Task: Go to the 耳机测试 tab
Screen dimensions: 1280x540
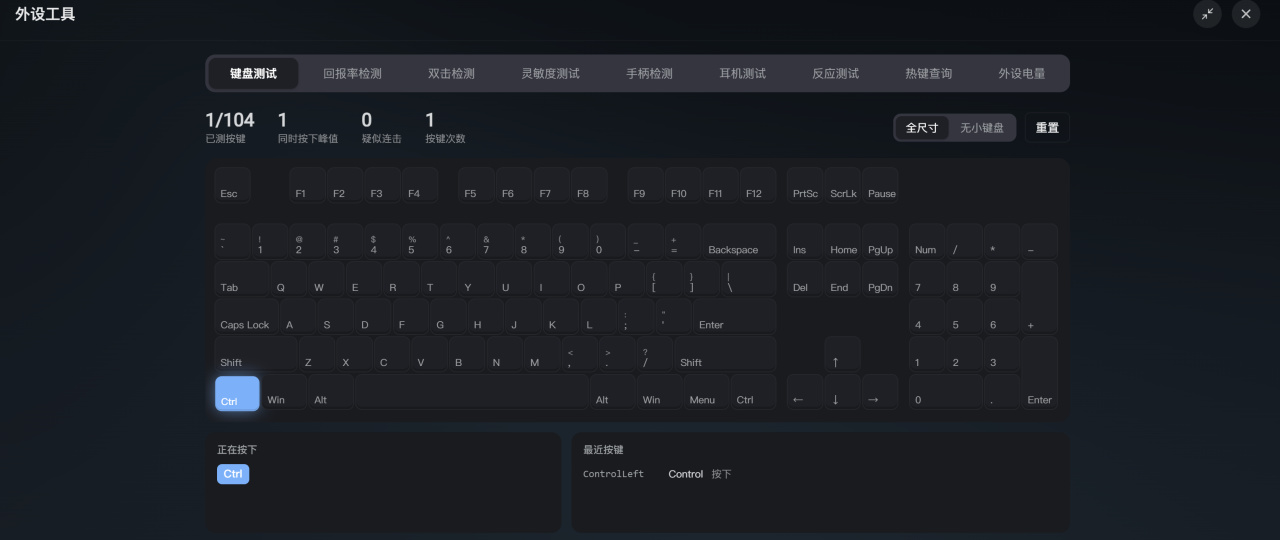Action: click(742, 73)
